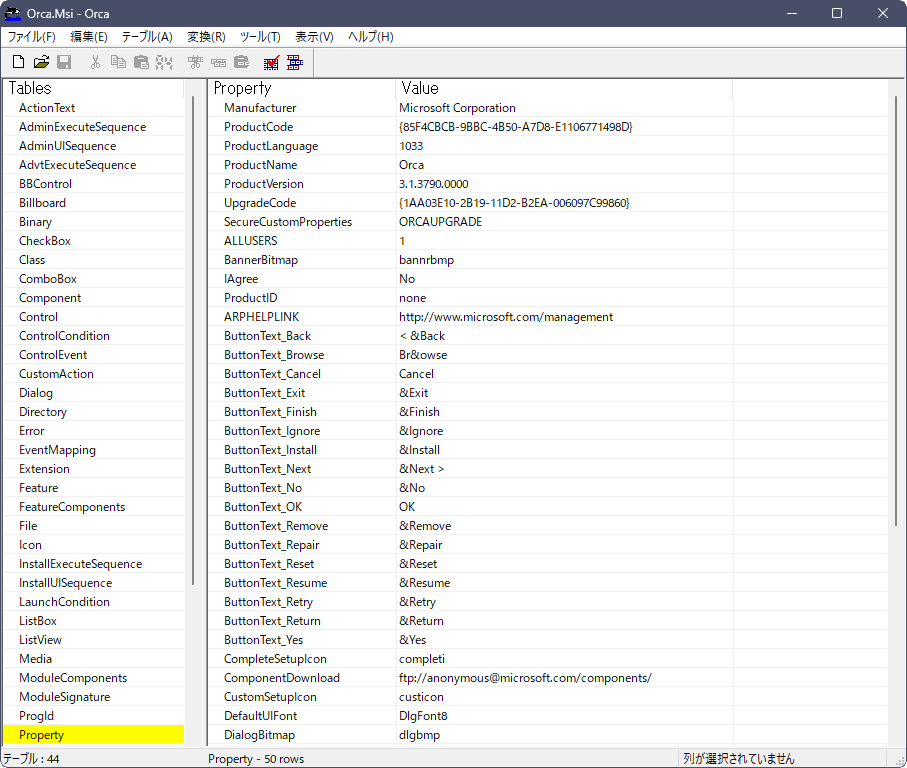Click the ProductLanguage value 1033
This screenshot has width=907, height=768.
point(411,146)
